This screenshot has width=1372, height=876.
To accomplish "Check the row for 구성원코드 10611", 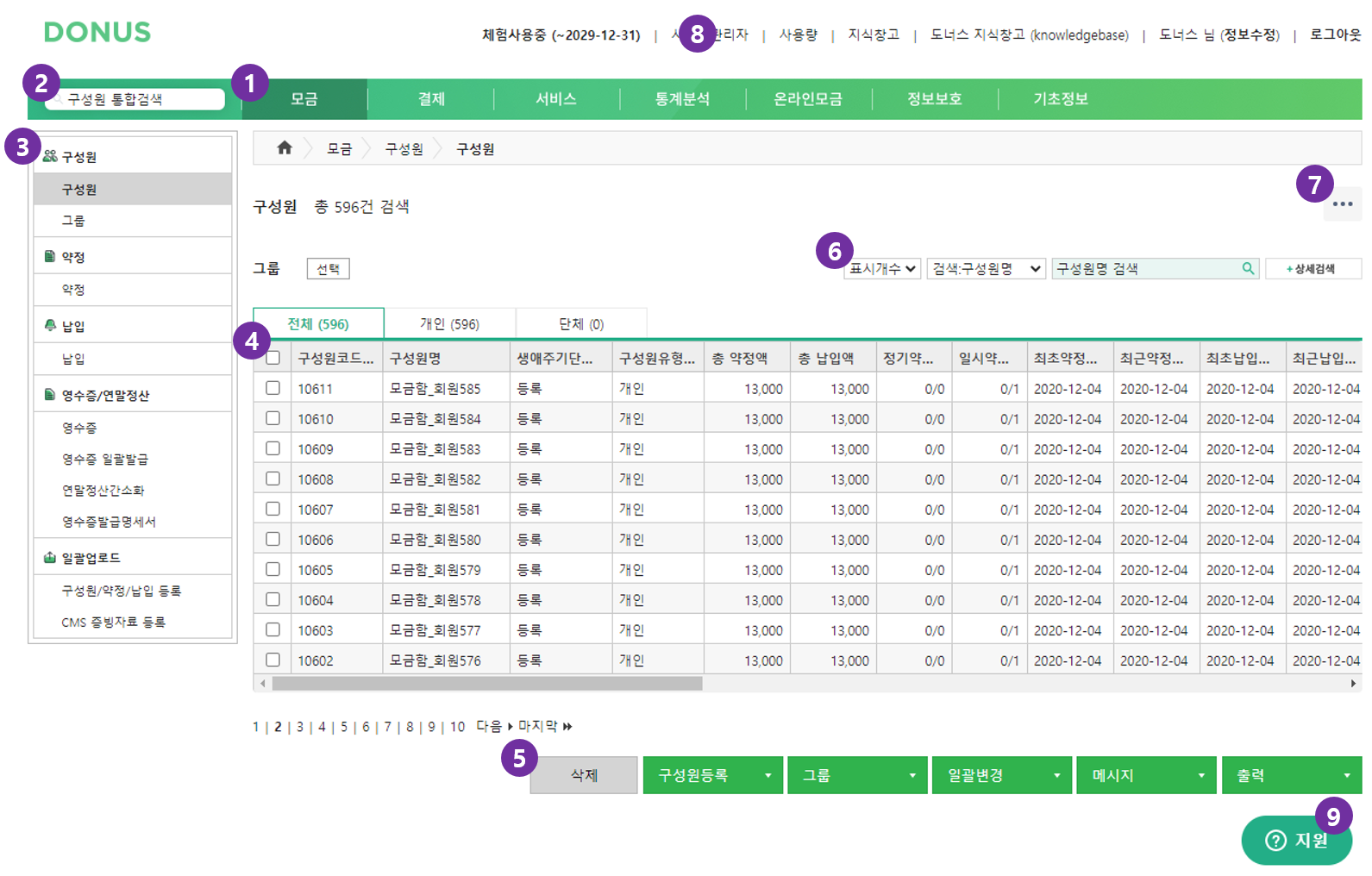I will click(273, 388).
